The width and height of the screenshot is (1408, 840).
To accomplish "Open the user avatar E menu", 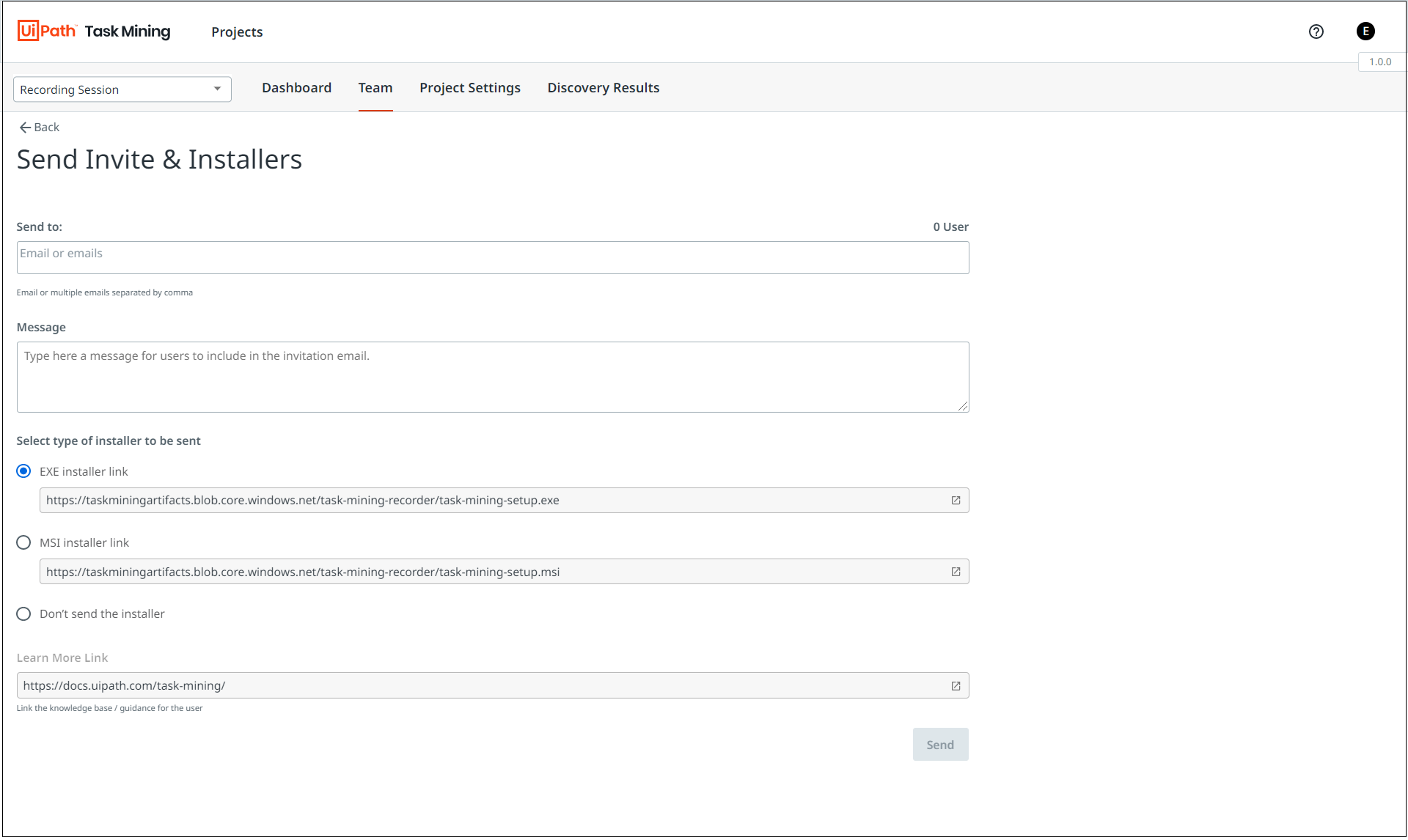I will (x=1365, y=32).
